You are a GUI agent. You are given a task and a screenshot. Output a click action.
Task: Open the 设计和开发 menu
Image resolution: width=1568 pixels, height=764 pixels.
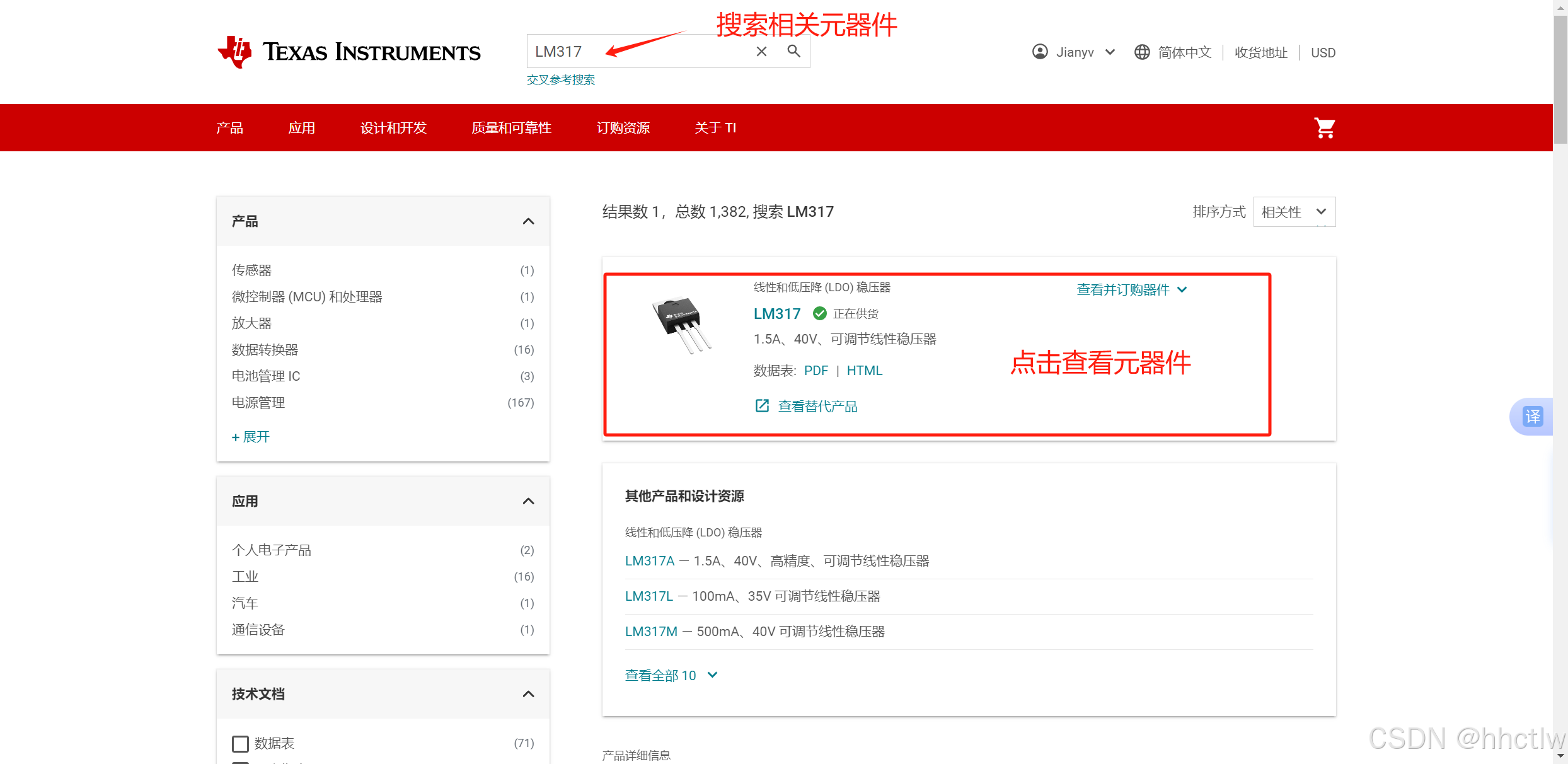point(393,128)
